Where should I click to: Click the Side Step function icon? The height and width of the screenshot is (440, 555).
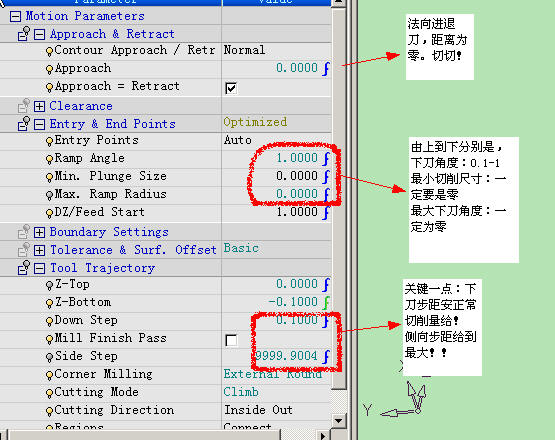(326, 356)
